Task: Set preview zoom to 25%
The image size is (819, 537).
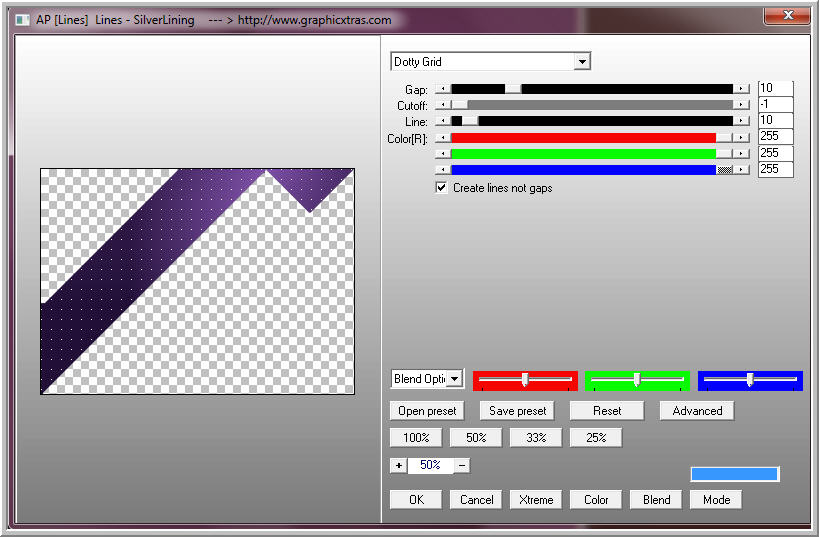Action: (596, 438)
